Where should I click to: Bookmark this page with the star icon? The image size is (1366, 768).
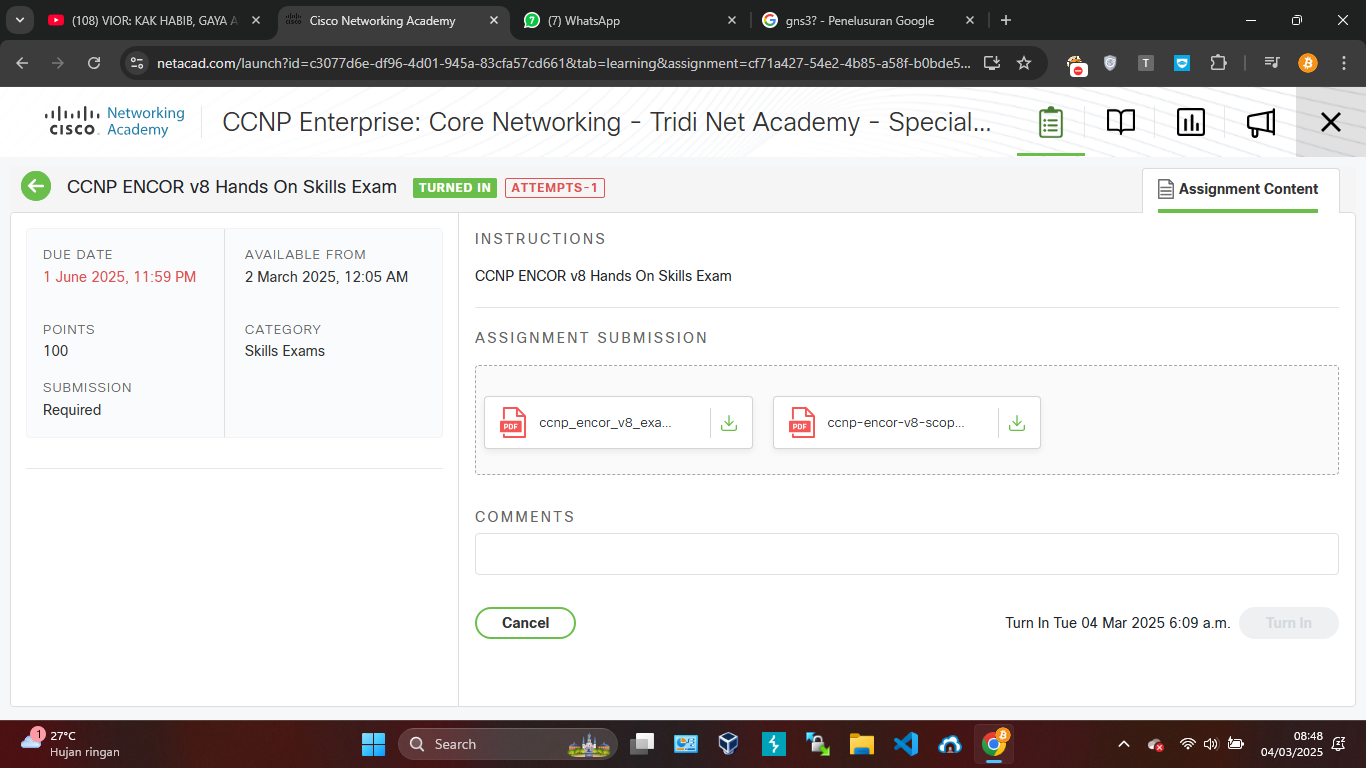coord(1024,63)
